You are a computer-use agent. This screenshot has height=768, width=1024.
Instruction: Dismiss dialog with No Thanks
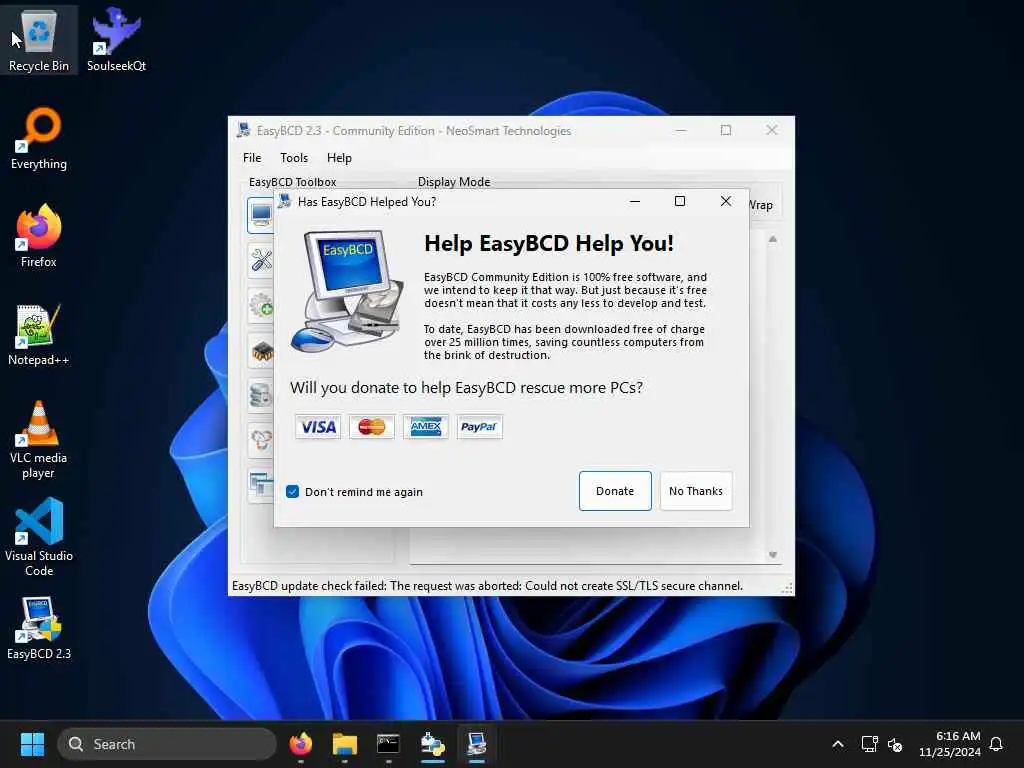coord(696,491)
